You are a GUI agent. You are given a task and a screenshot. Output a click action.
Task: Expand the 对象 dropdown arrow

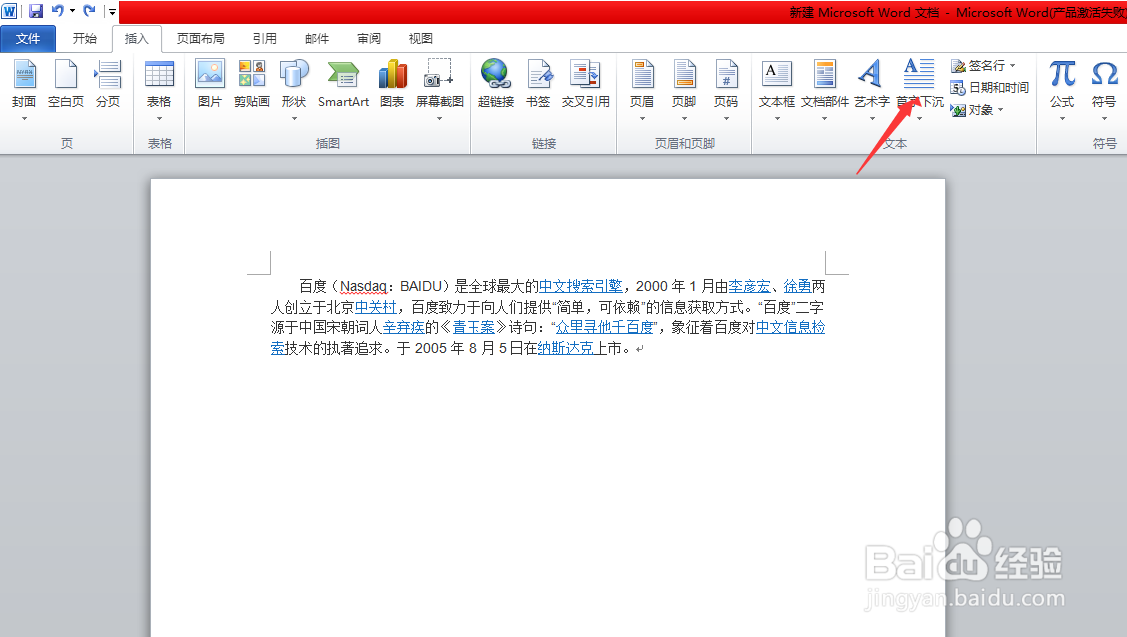pos(1000,110)
